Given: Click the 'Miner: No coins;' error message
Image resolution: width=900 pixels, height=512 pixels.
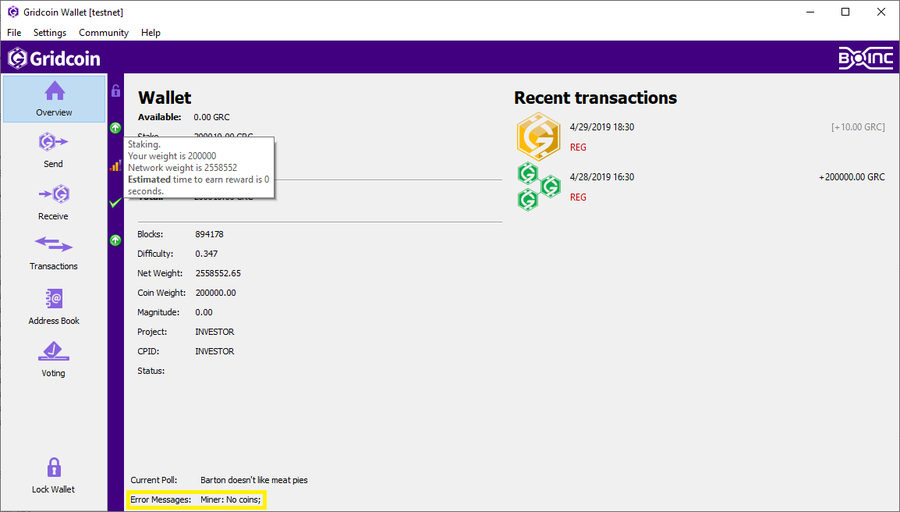Looking at the screenshot, I should (x=231, y=499).
